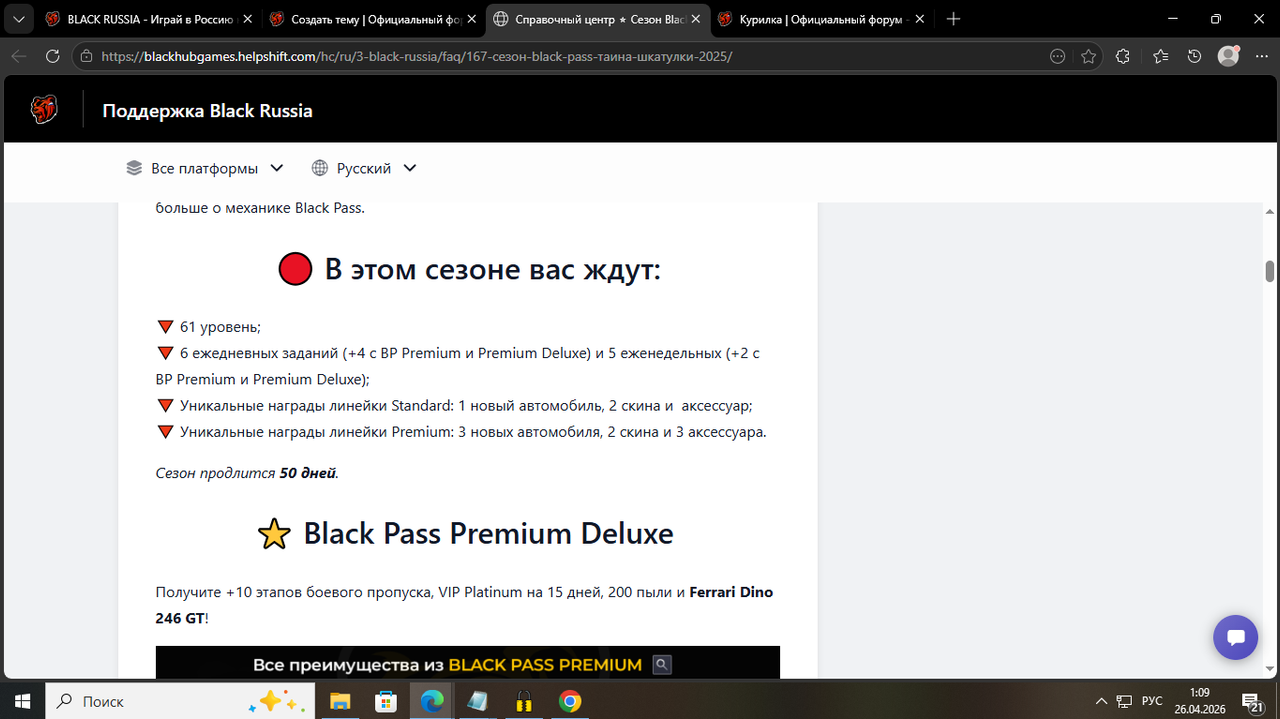
Task: Select the Справочный центр tab
Action: pos(597,19)
